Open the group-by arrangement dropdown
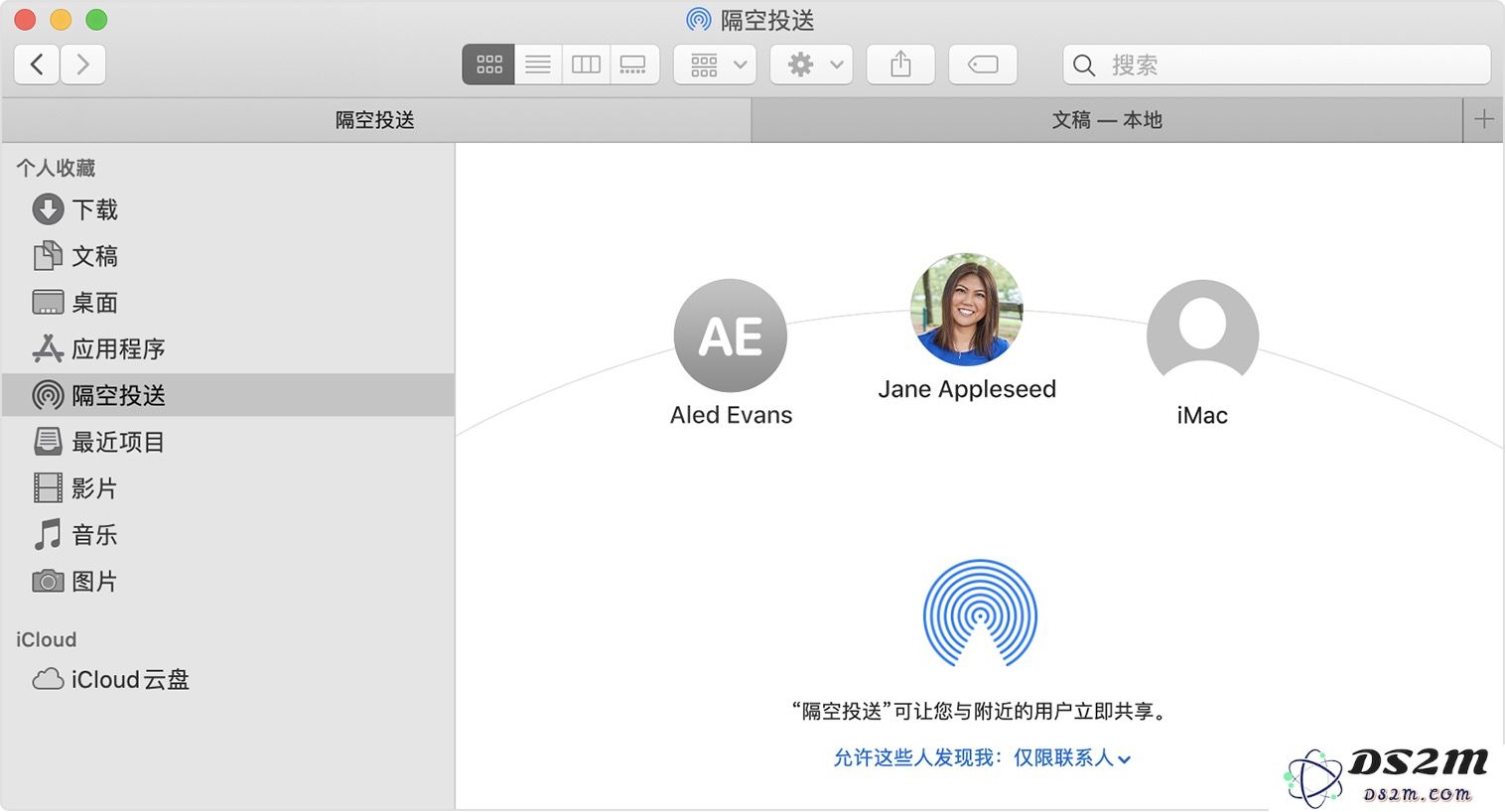 715,65
